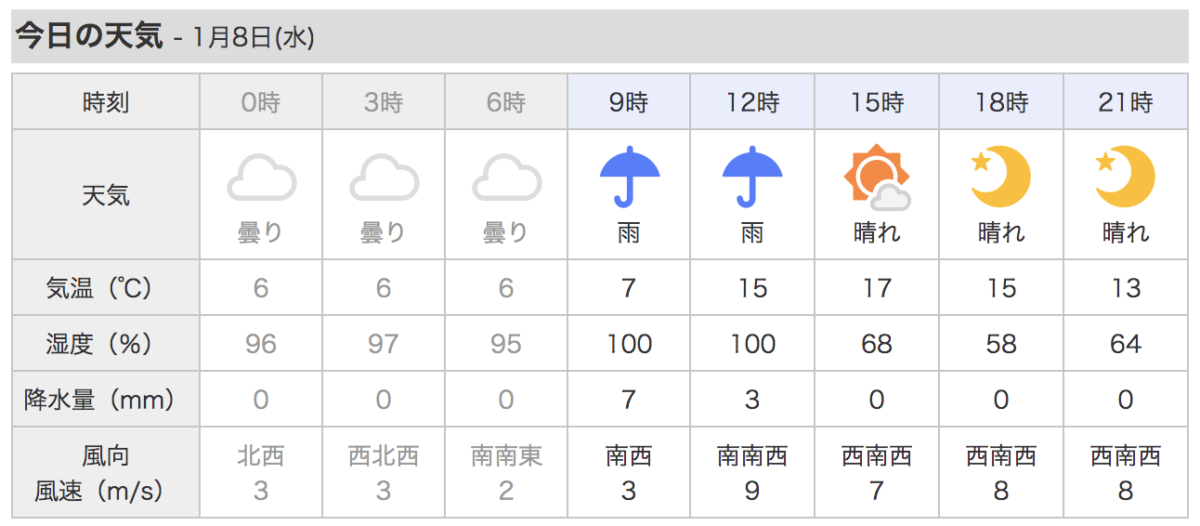Click the 湿度 (%) row label

[105, 344]
